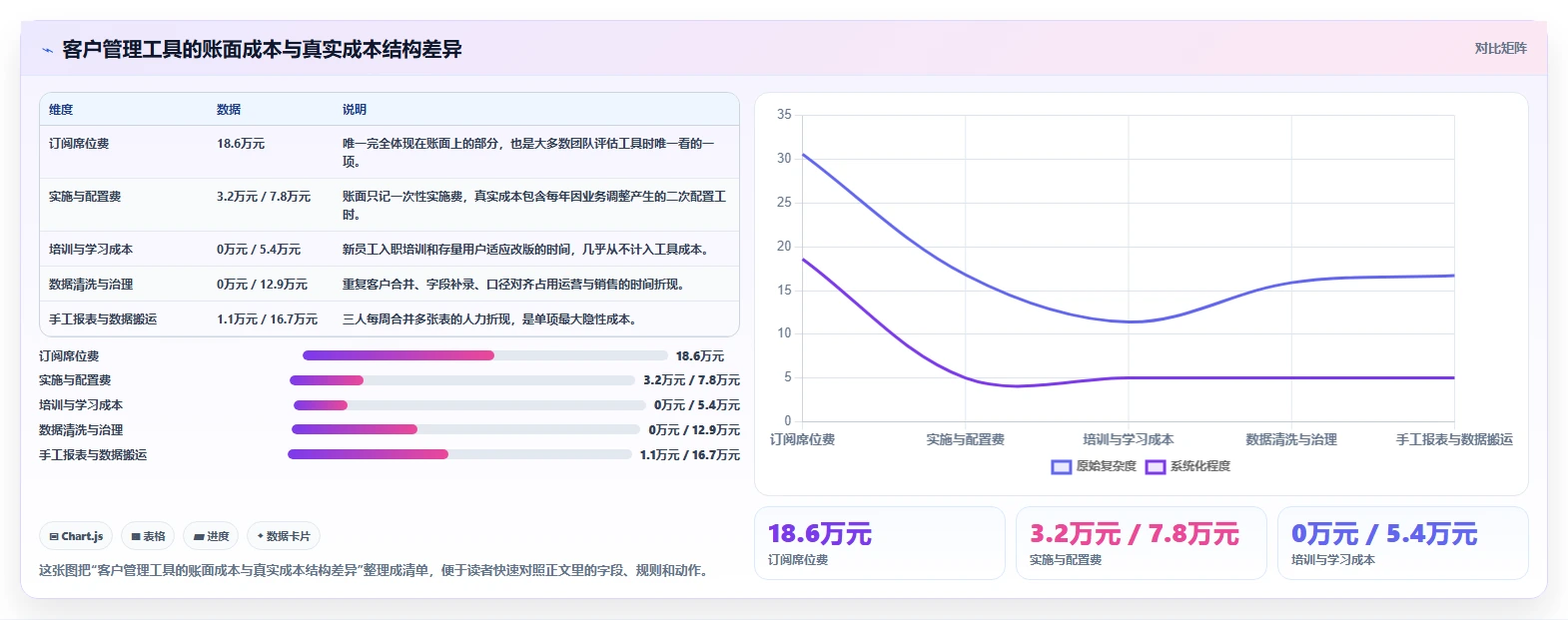
Task: Click the 实施与配置费 table row label
Action: 85,197
